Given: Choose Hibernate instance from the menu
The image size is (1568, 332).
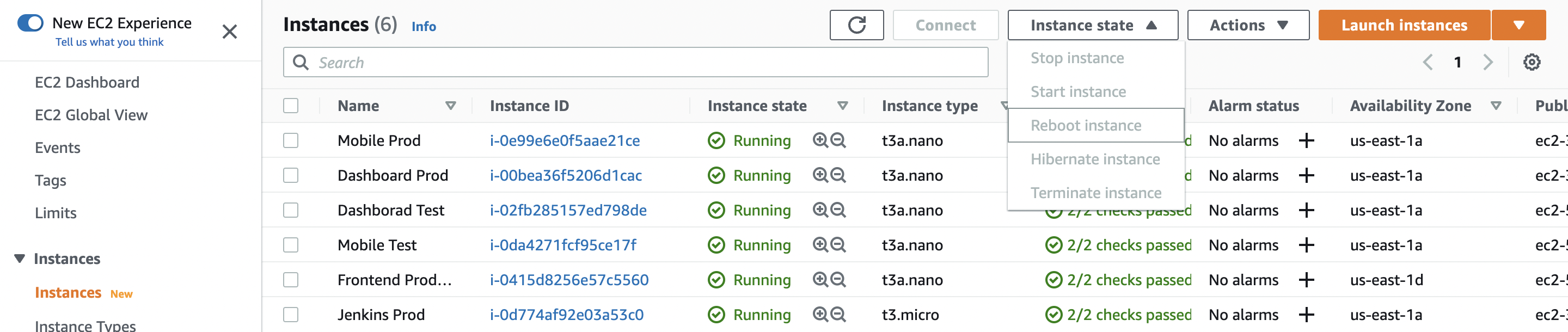Looking at the screenshot, I should (x=1095, y=159).
